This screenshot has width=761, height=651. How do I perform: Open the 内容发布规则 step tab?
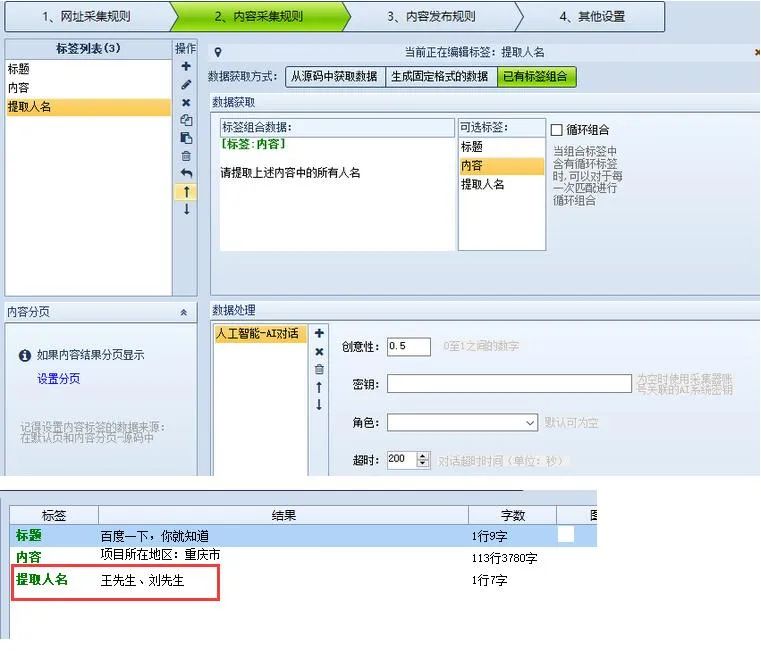click(x=431, y=17)
